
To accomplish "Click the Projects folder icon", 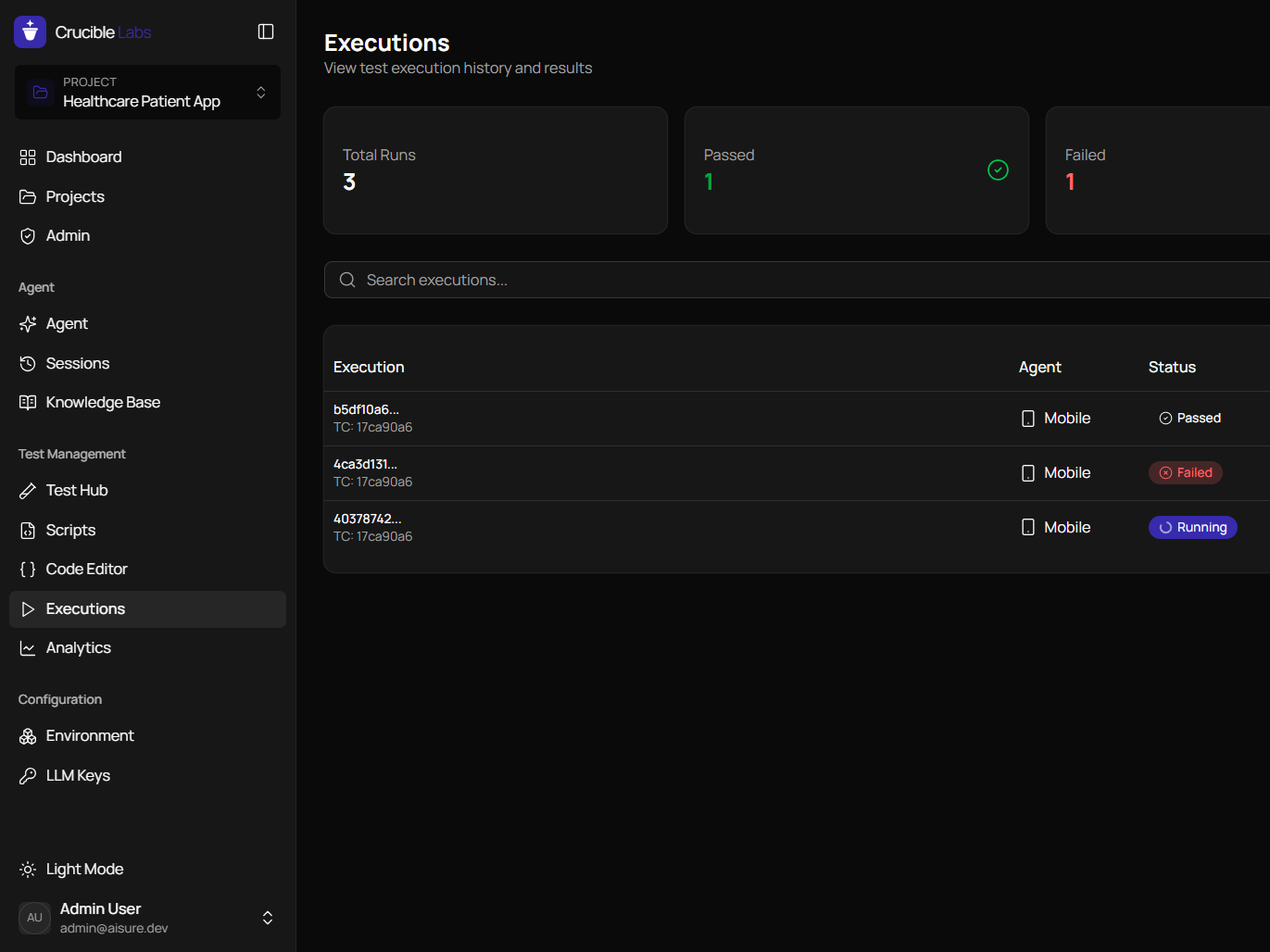I will click(x=28, y=197).
